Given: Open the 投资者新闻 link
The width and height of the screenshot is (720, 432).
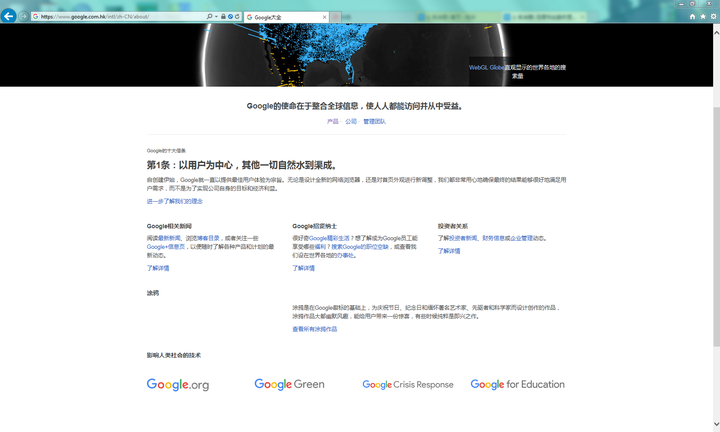Looking at the screenshot, I should point(463,238).
